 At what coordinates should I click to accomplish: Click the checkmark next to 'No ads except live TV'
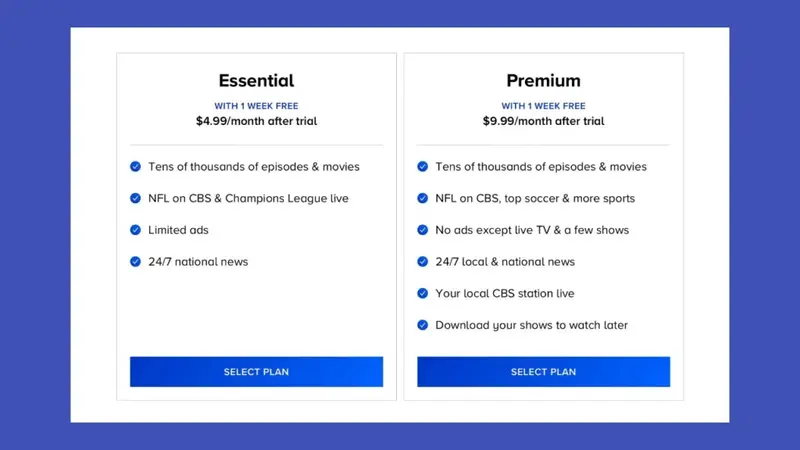click(x=423, y=230)
